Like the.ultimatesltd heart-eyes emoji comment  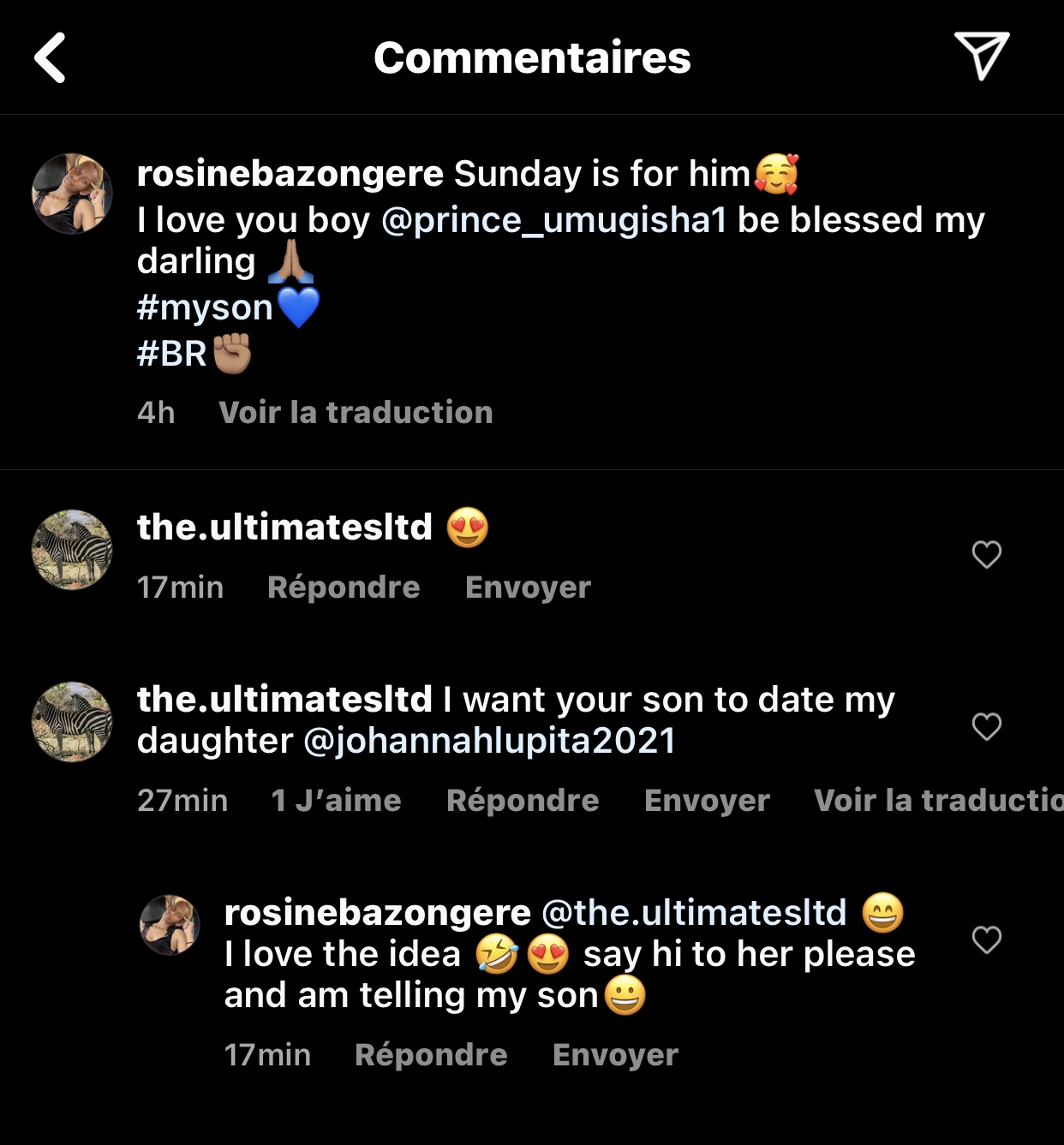point(986,555)
